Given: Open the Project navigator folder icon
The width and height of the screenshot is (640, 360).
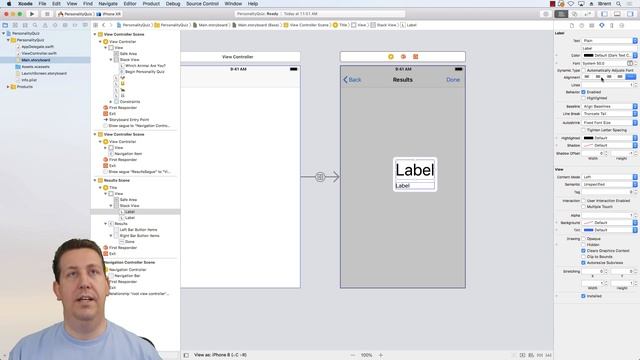Looking at the screenshot, I should pyautogui.click(x=5, y=25).
